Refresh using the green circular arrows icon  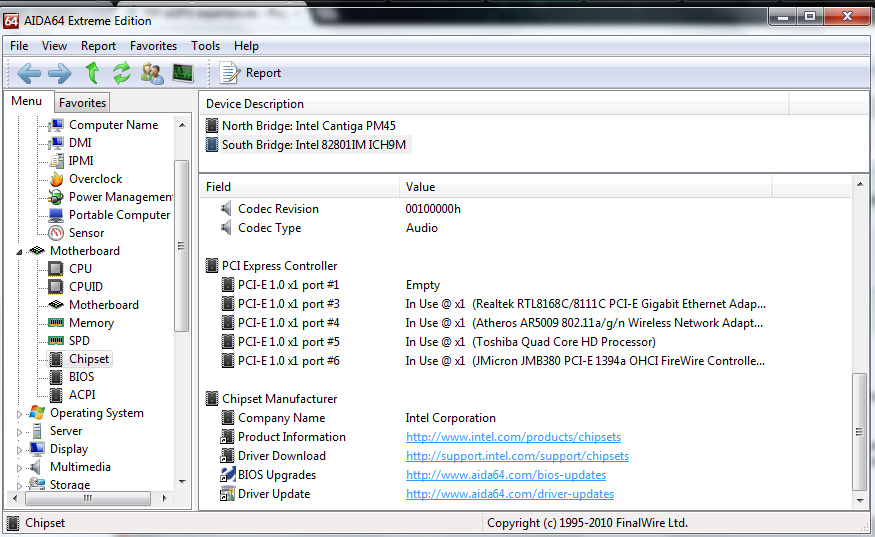(x=122, y=73)
